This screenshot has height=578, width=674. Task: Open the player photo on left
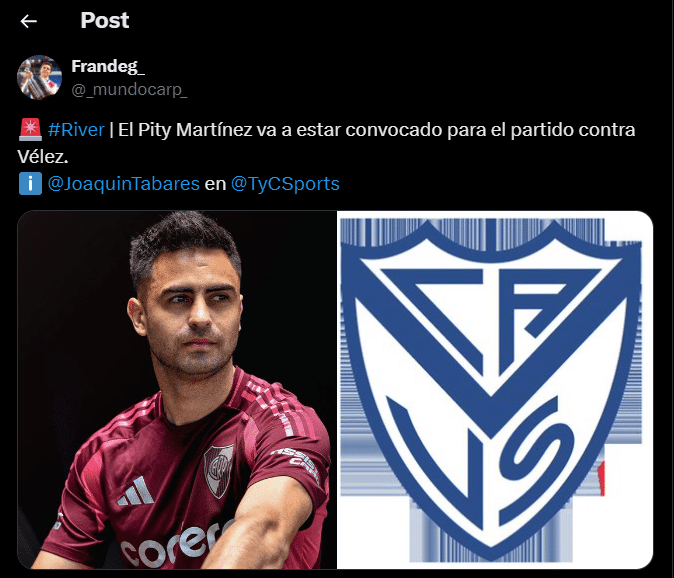[177, 390]
